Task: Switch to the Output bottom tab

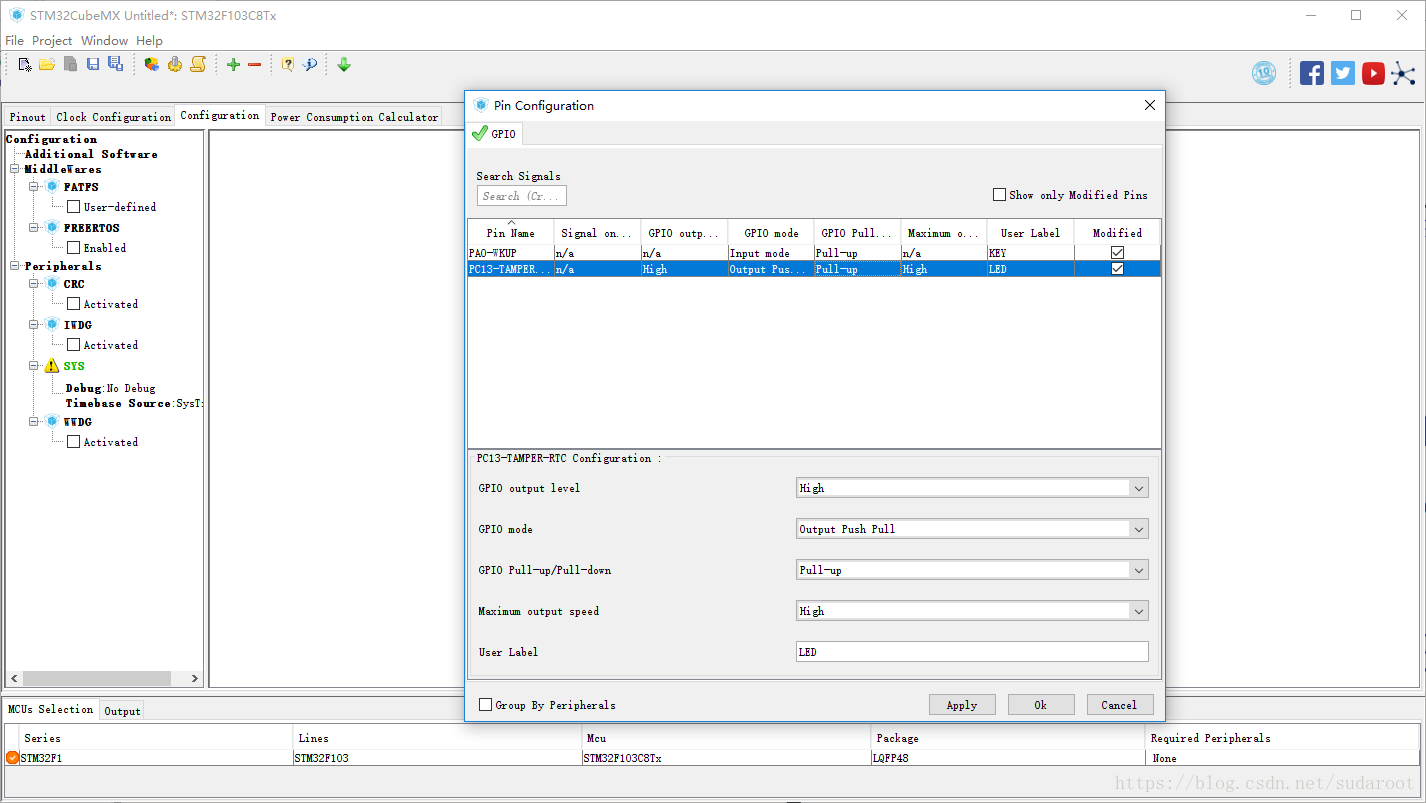Action: tap(122, 711)
